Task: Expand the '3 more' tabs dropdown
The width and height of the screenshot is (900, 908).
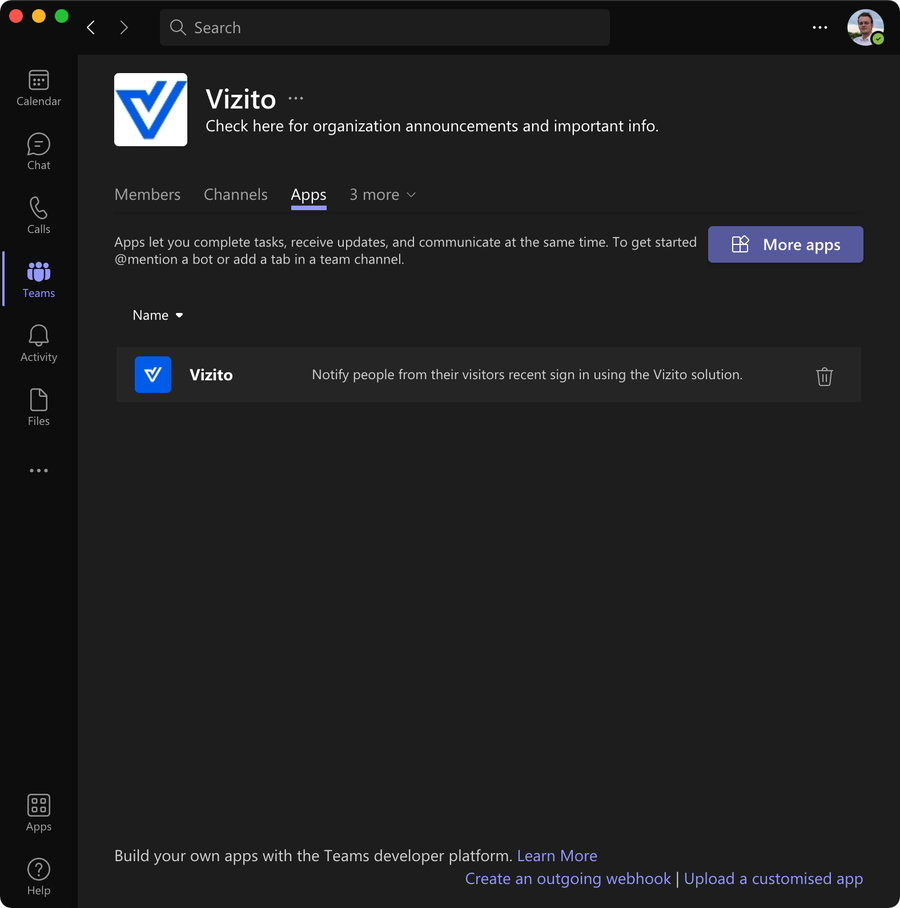Action: pyautogui.click(x=382, y=195)
